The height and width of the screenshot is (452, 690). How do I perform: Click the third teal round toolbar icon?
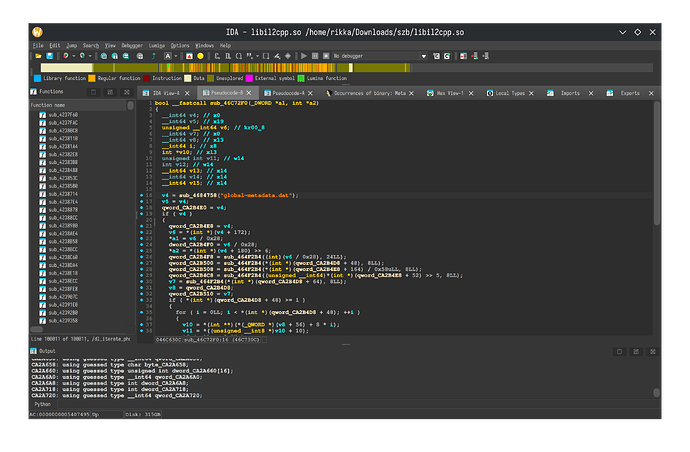point(125,56)
